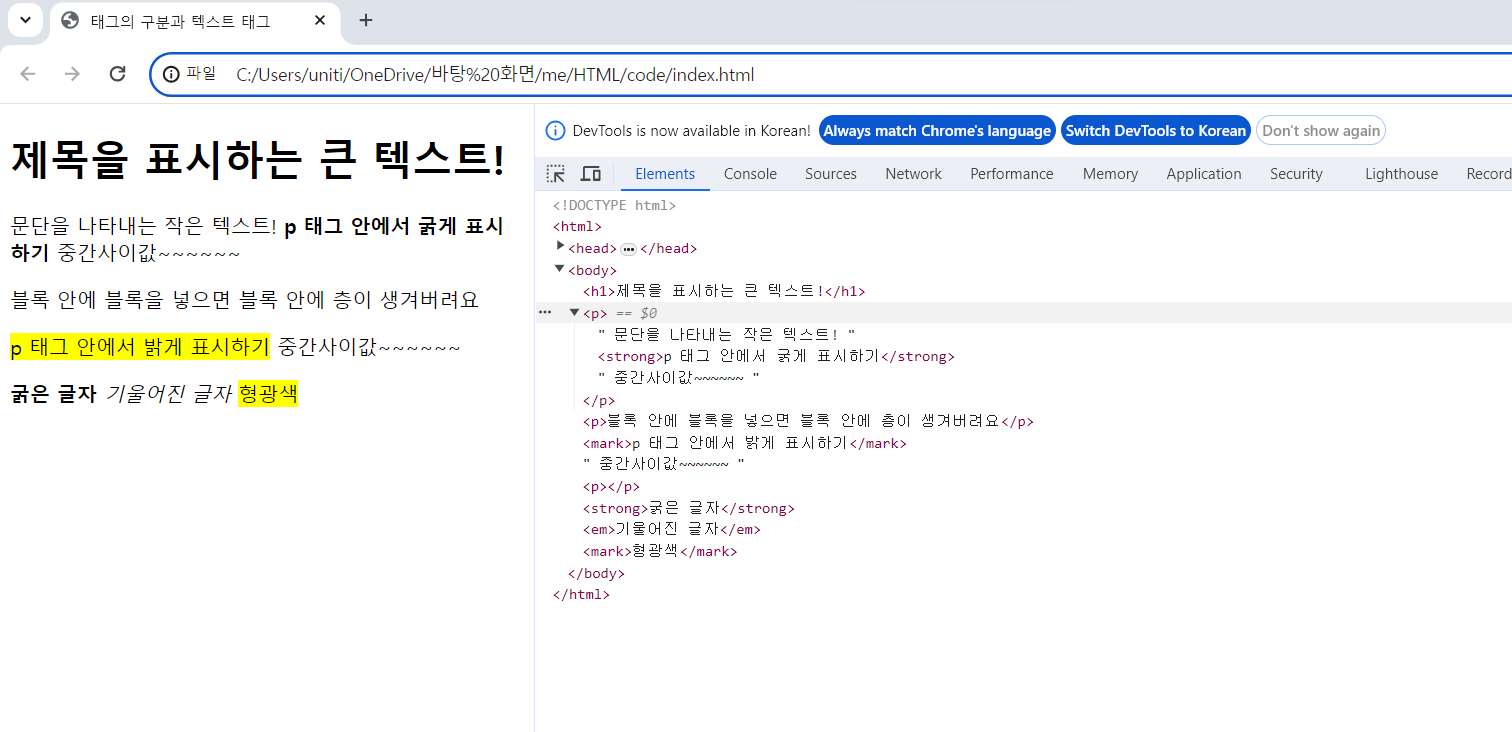The height and width of the screenshot is (732, 1512).
Task: Click the more-actions ellipsis beside the selected p element
Action: click(x=544, y=312)
